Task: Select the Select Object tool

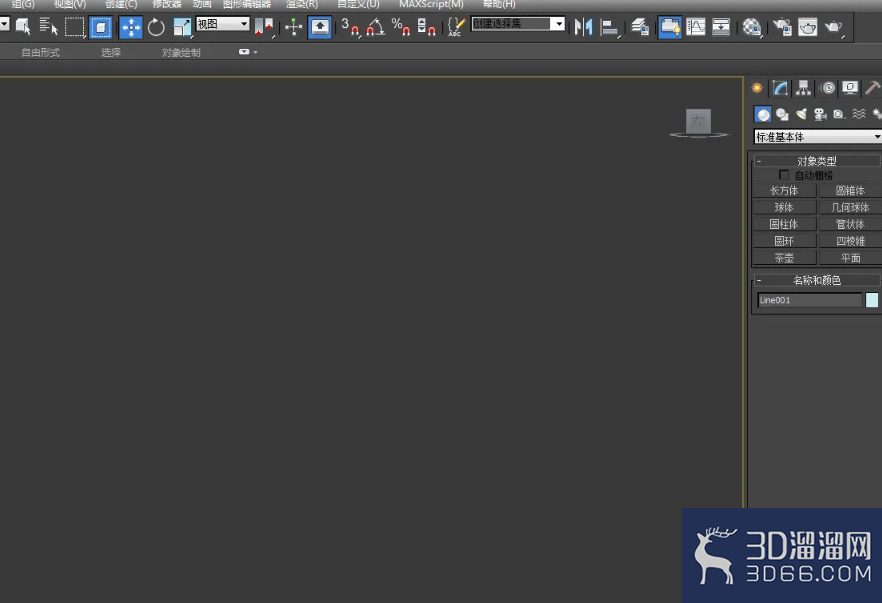Action: click(x=22, y=26)
